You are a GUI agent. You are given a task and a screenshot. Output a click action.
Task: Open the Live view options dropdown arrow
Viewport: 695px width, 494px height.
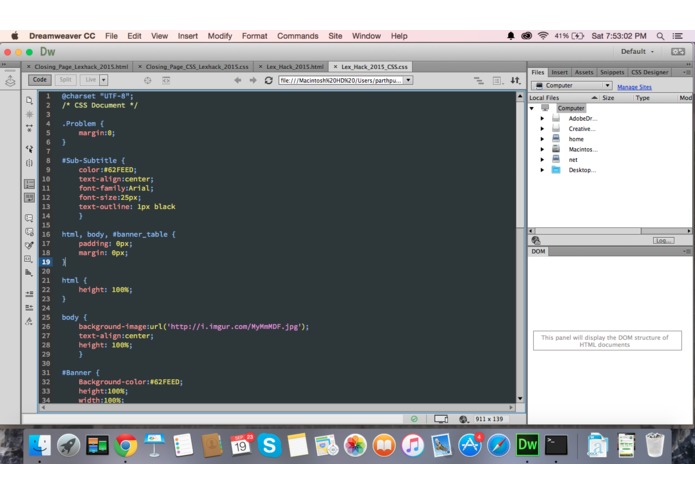[x=104, y=80]
